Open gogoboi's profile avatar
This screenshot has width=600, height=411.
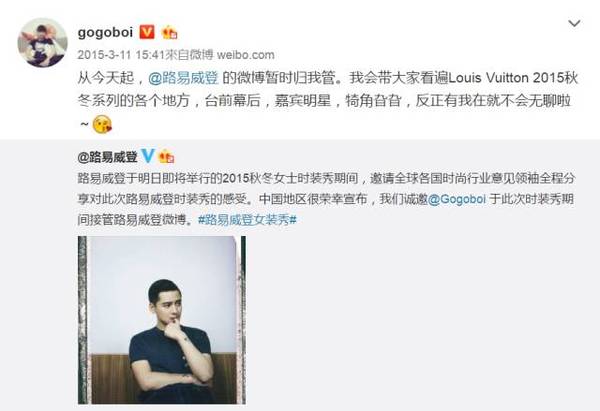click(42, 42)
